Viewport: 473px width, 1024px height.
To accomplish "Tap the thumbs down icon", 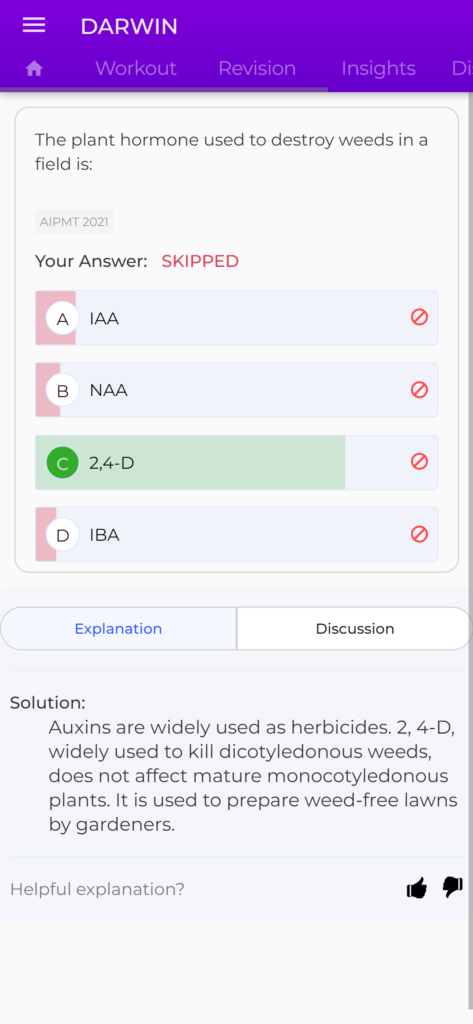I will point(453,887).
